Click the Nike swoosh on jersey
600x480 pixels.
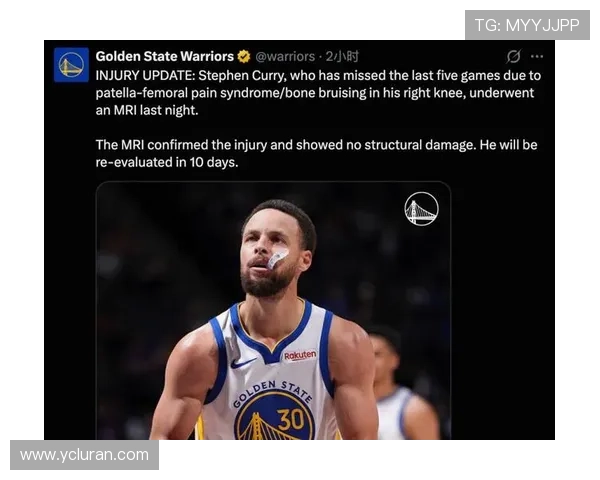243,362
